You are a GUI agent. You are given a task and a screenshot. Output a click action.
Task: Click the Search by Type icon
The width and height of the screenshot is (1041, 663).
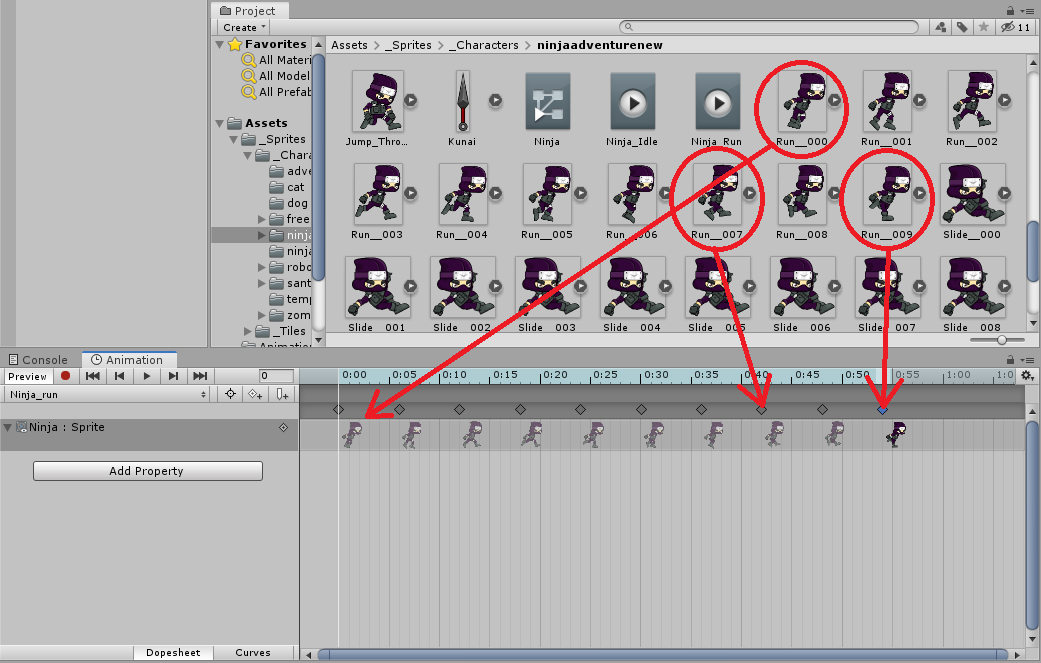[941, 27]
